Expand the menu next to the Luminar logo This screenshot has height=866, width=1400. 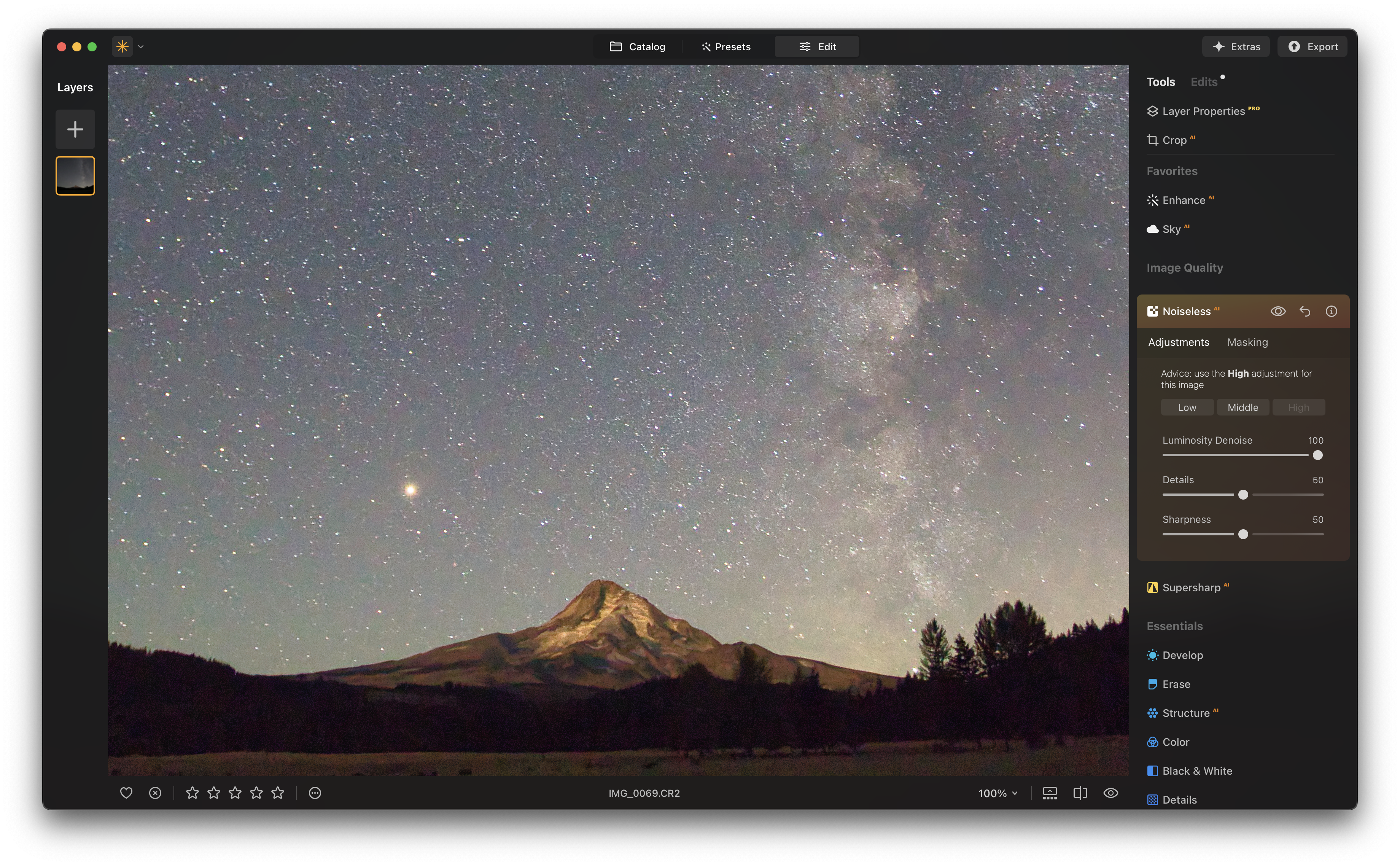tap(141, 46)
